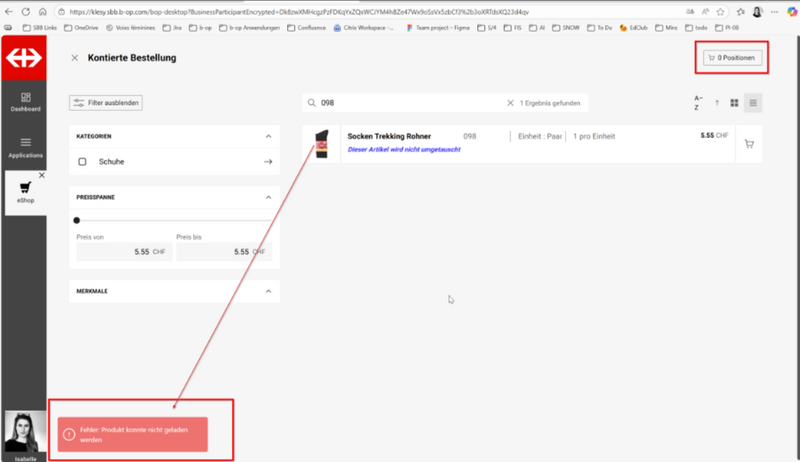Add Socken Trekking Rohner to cart
The height and width of the screenshot is (462, 800).
pyautogui.click(x=748, y=144)
